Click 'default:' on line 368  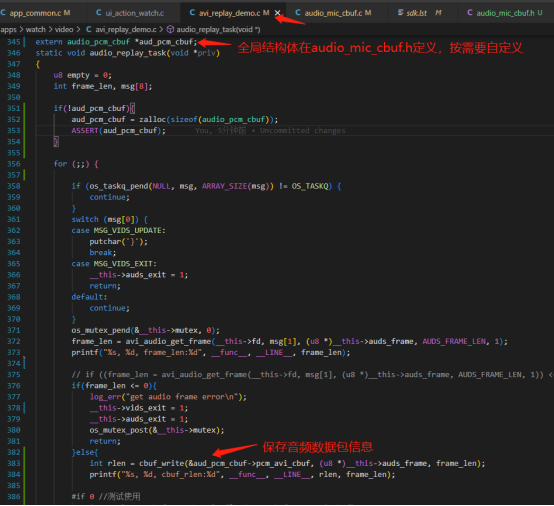click(x=89, y=297)
